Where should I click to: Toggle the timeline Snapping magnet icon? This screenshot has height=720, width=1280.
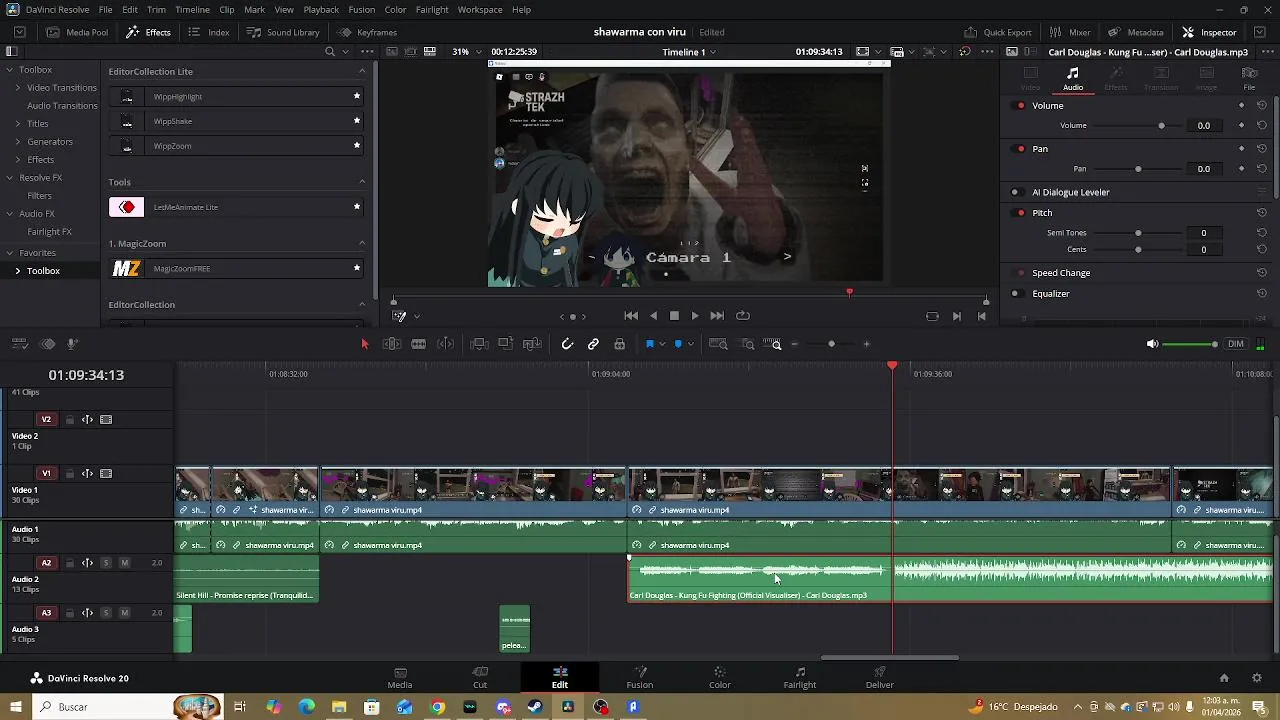(x=567, y=344)
